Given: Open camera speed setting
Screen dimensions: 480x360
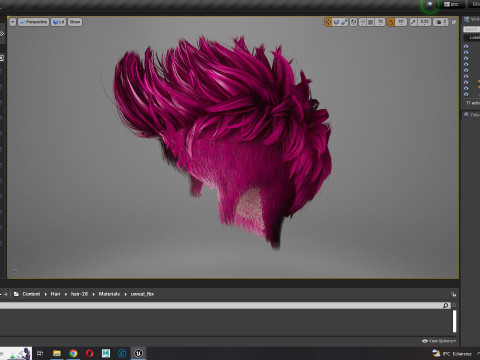Looking at the screenshot, I should pos(441,22).
